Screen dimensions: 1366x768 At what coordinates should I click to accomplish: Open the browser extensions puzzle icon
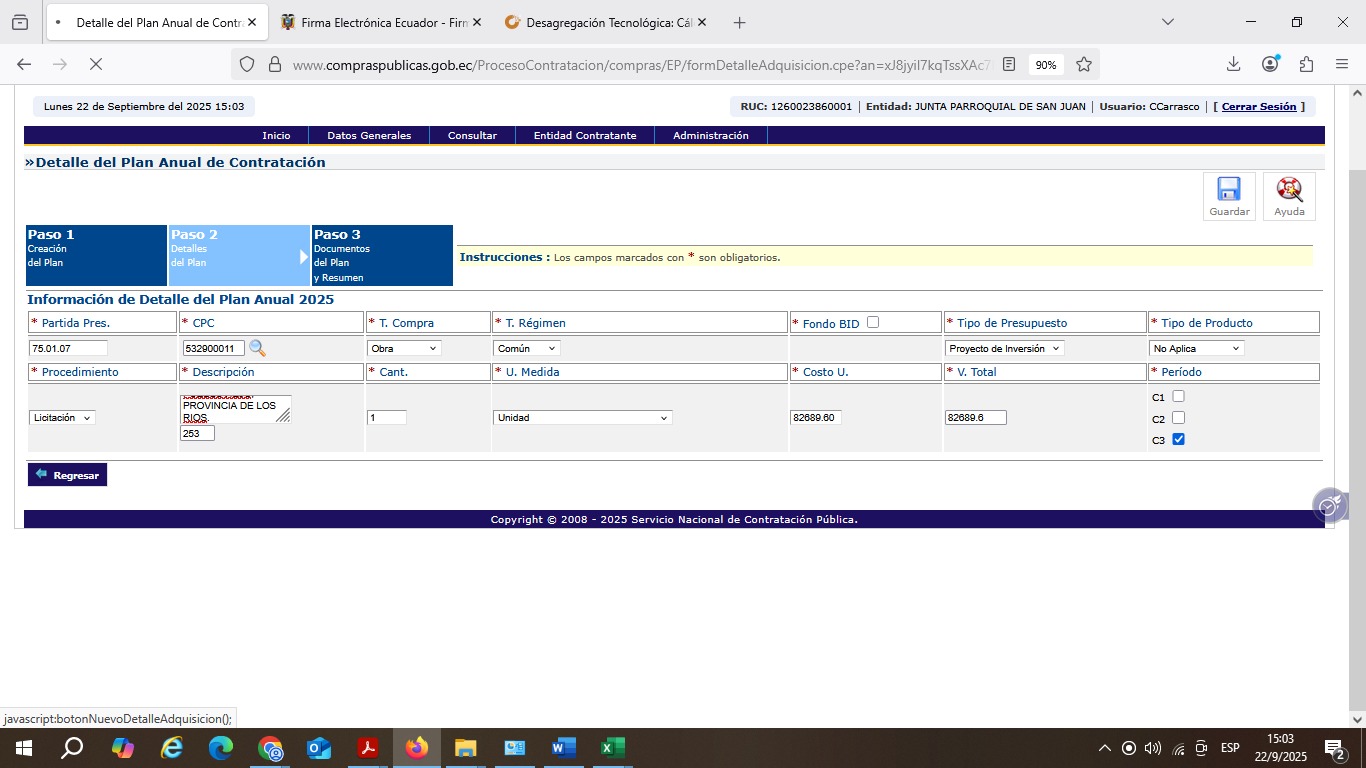pos(1306,64)
